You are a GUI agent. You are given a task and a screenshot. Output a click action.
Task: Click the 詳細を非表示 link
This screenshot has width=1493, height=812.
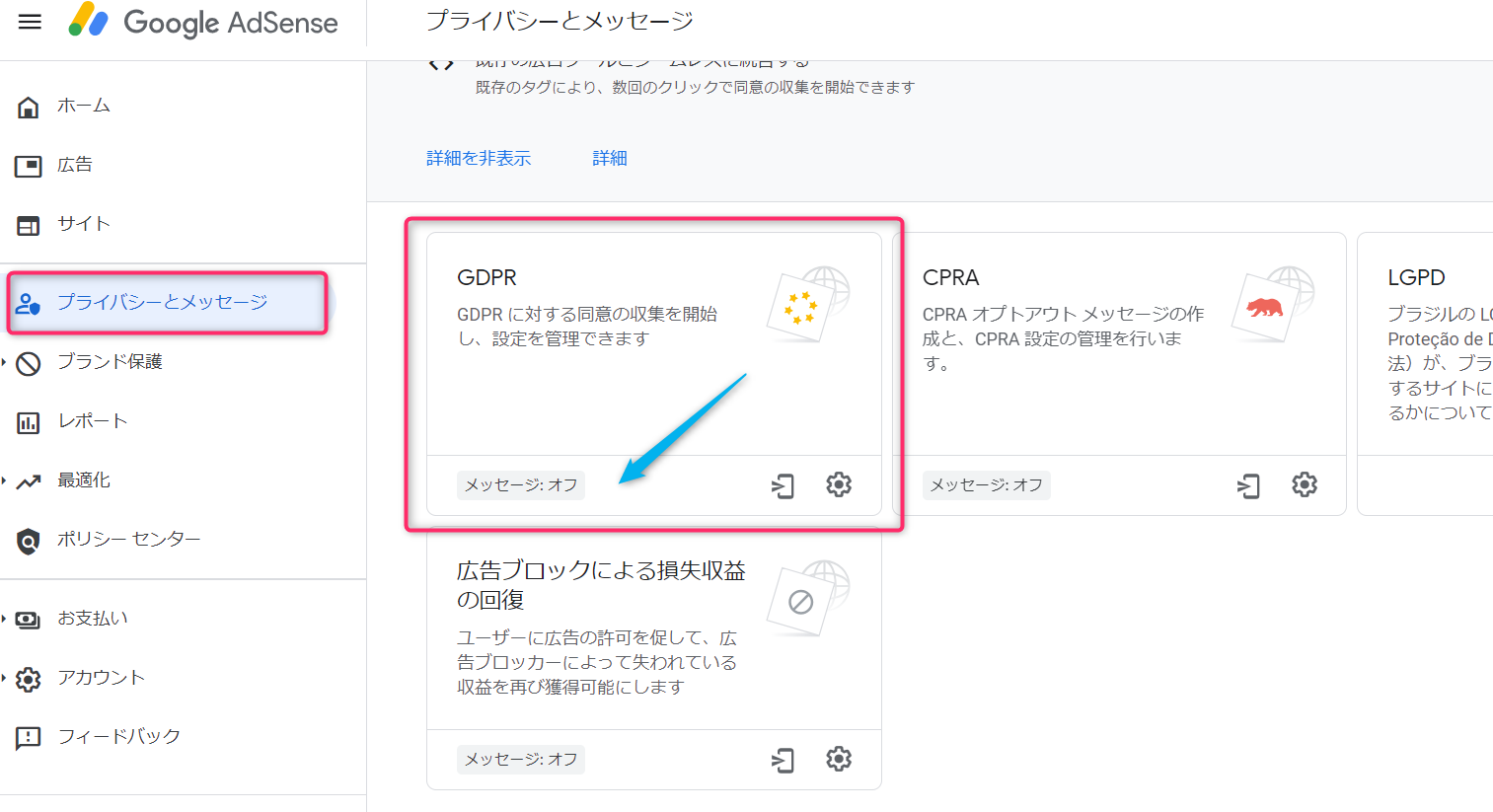click(x=480, y=157)
